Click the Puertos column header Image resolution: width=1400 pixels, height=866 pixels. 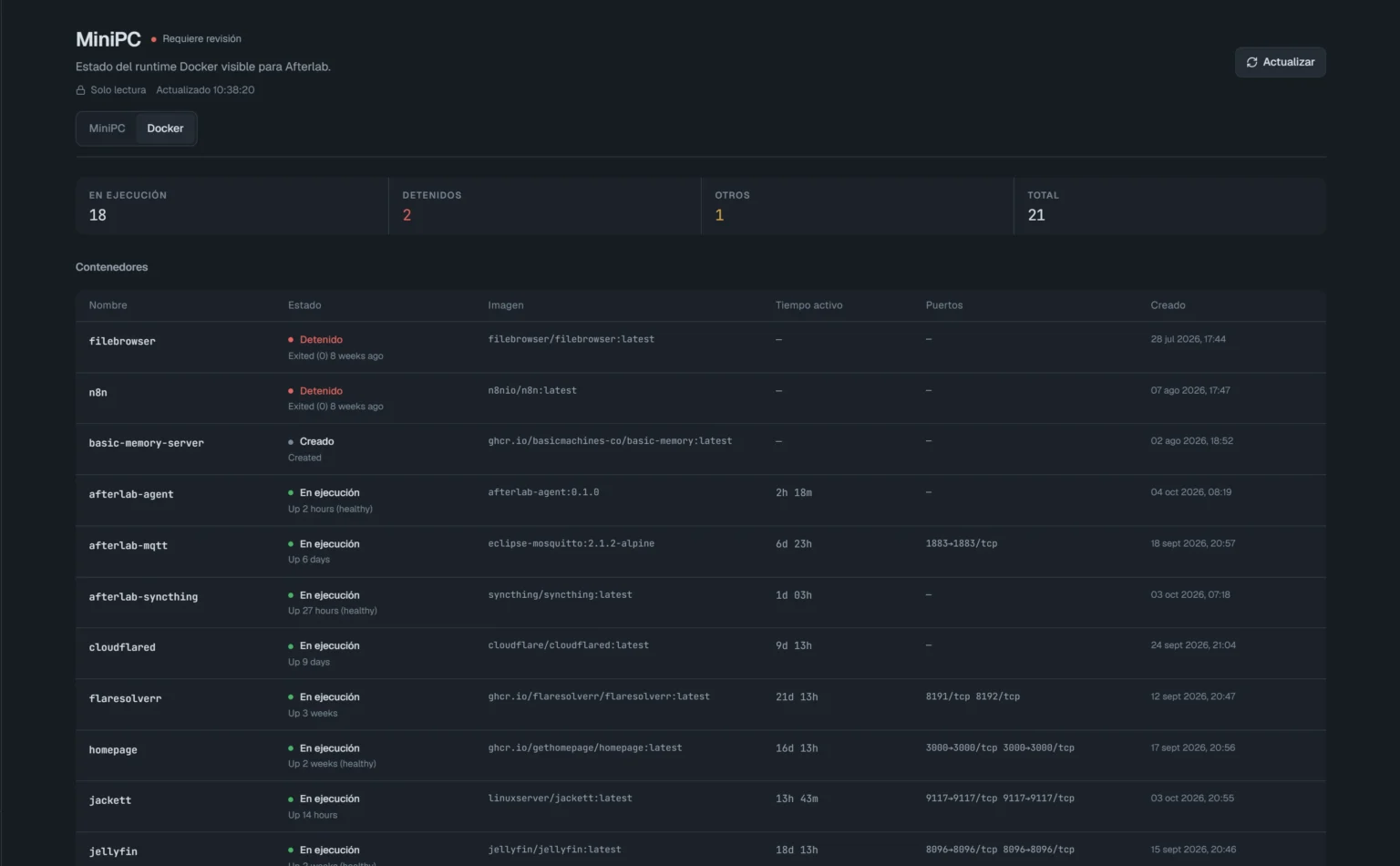point(944,305)
